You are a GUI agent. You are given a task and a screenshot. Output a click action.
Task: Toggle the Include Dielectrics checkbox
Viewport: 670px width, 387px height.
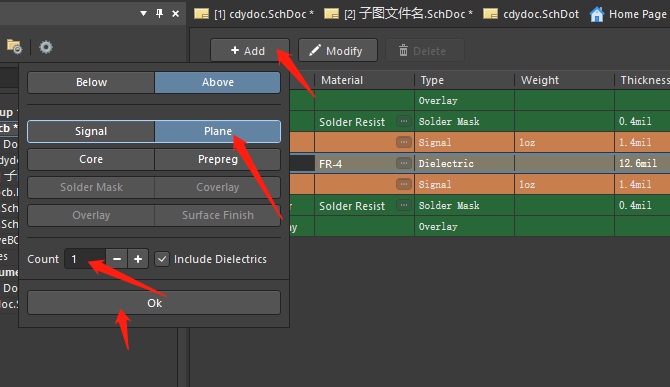click(162, 259)
